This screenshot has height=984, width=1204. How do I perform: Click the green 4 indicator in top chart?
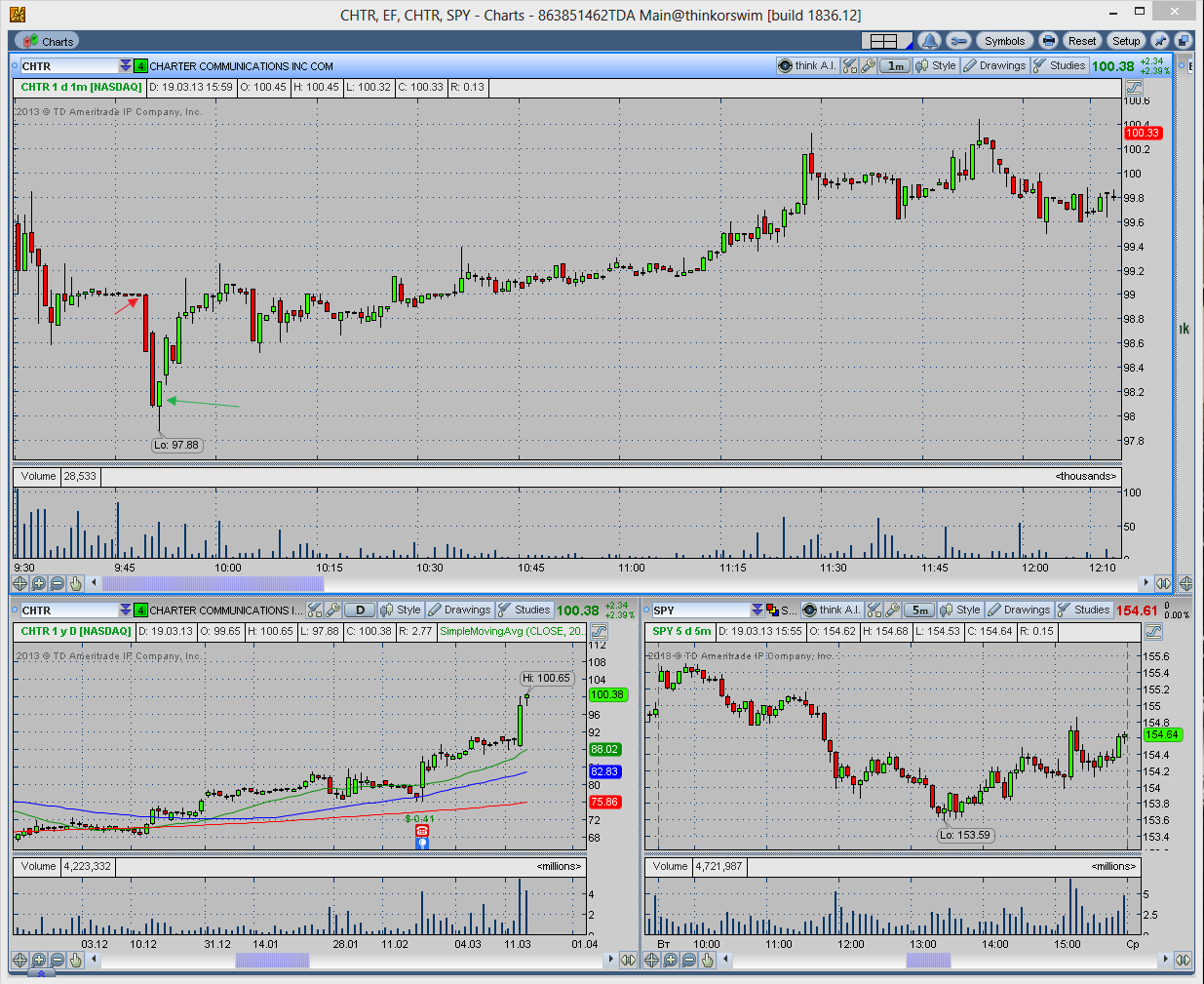coord(140,66)
